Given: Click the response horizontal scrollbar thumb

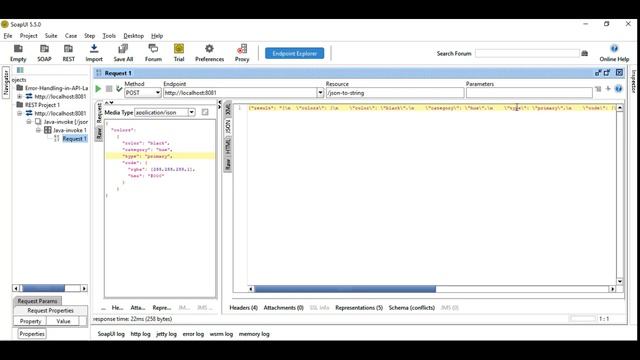Looking at the screenshot, I should [x=345, y=289].
